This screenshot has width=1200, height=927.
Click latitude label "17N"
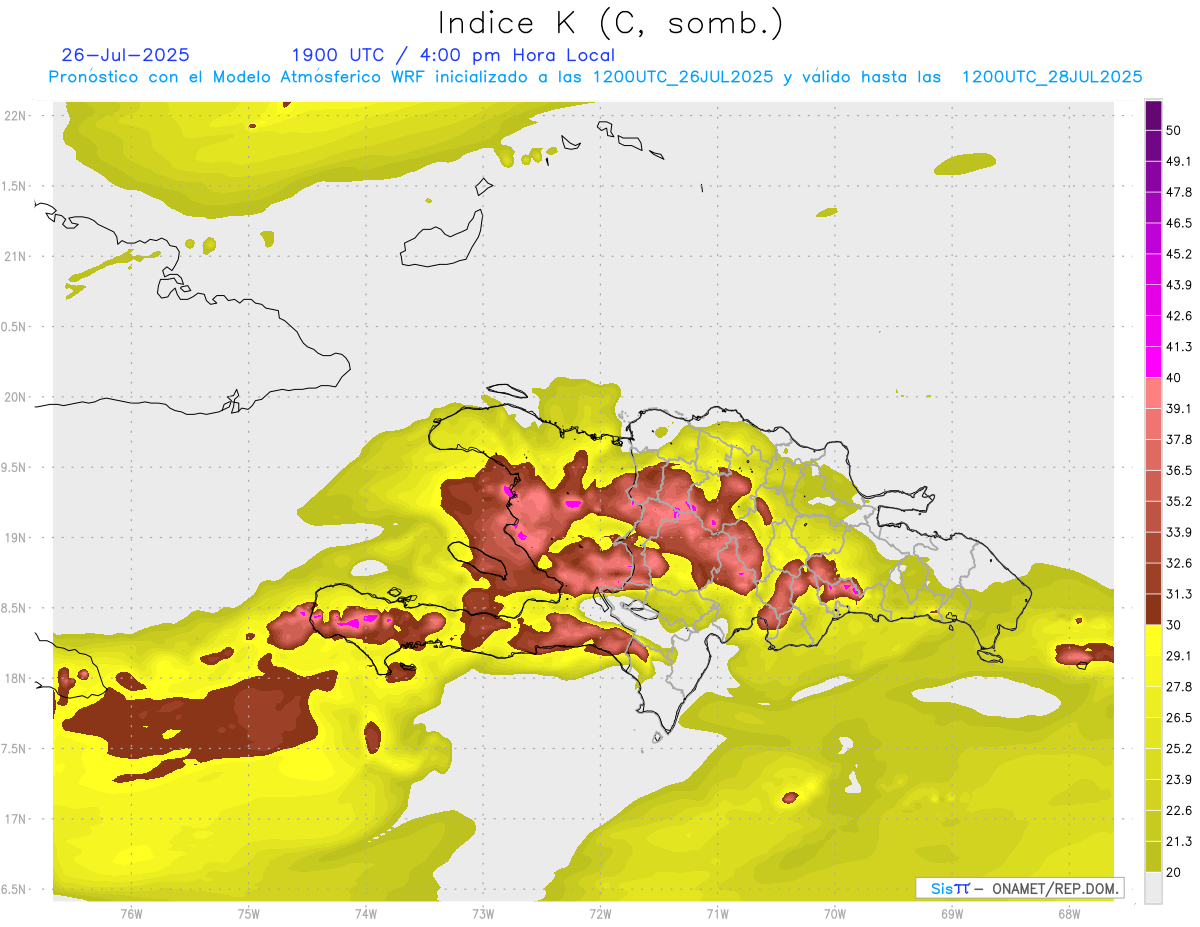click(17, 819)
